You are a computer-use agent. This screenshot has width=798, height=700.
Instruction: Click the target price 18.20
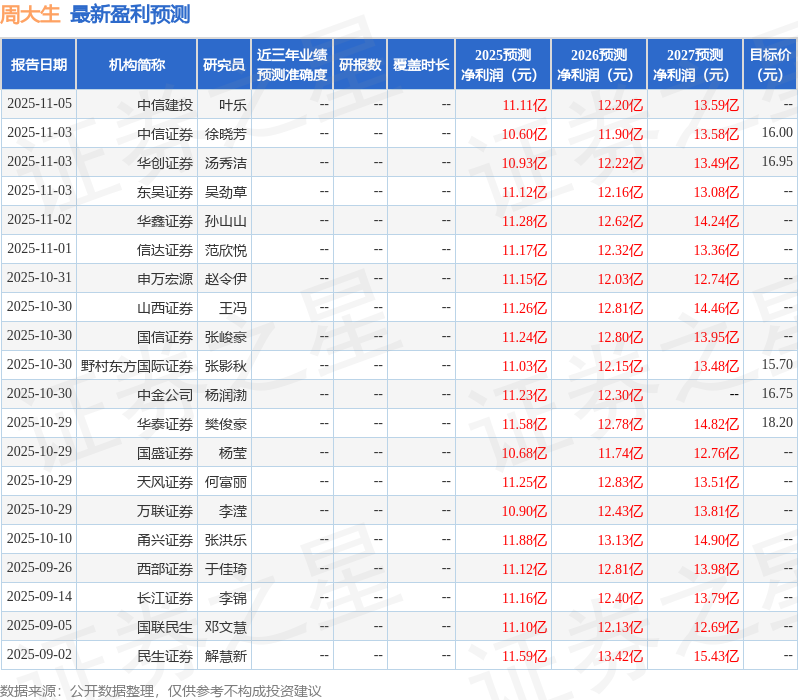coord(777,423)
